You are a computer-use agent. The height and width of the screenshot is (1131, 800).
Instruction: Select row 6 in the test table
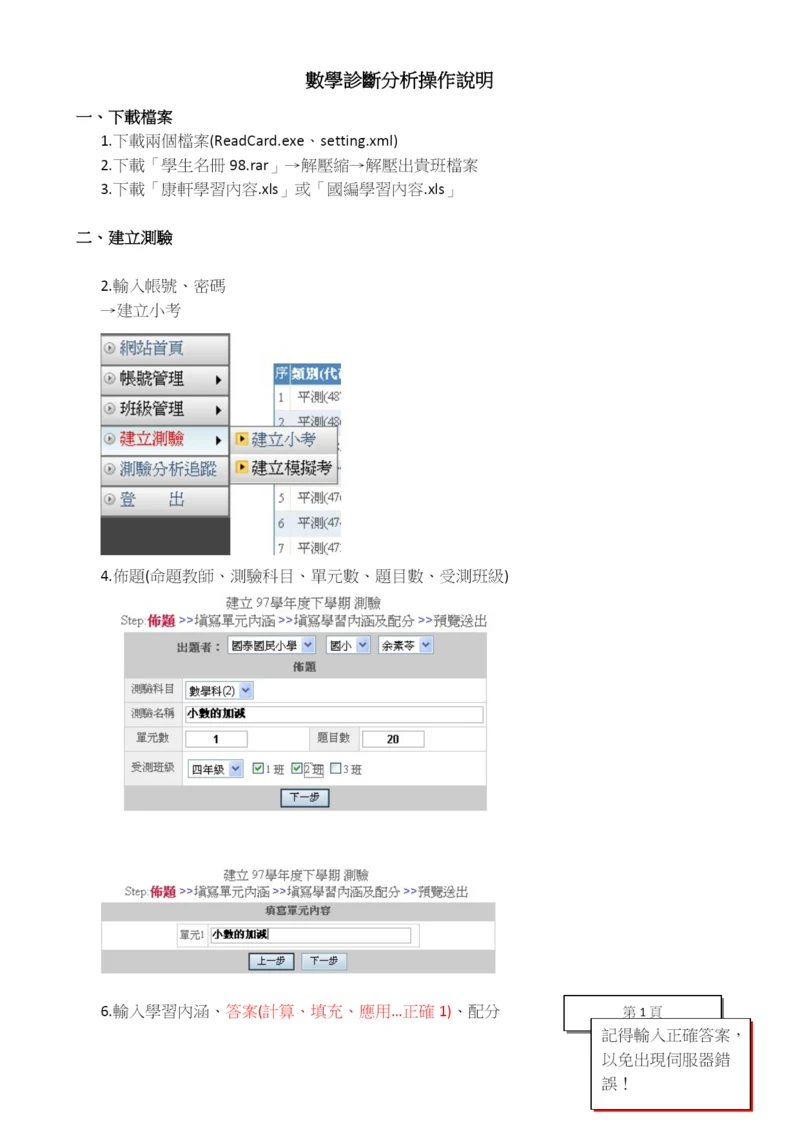[x=307, y=523]
